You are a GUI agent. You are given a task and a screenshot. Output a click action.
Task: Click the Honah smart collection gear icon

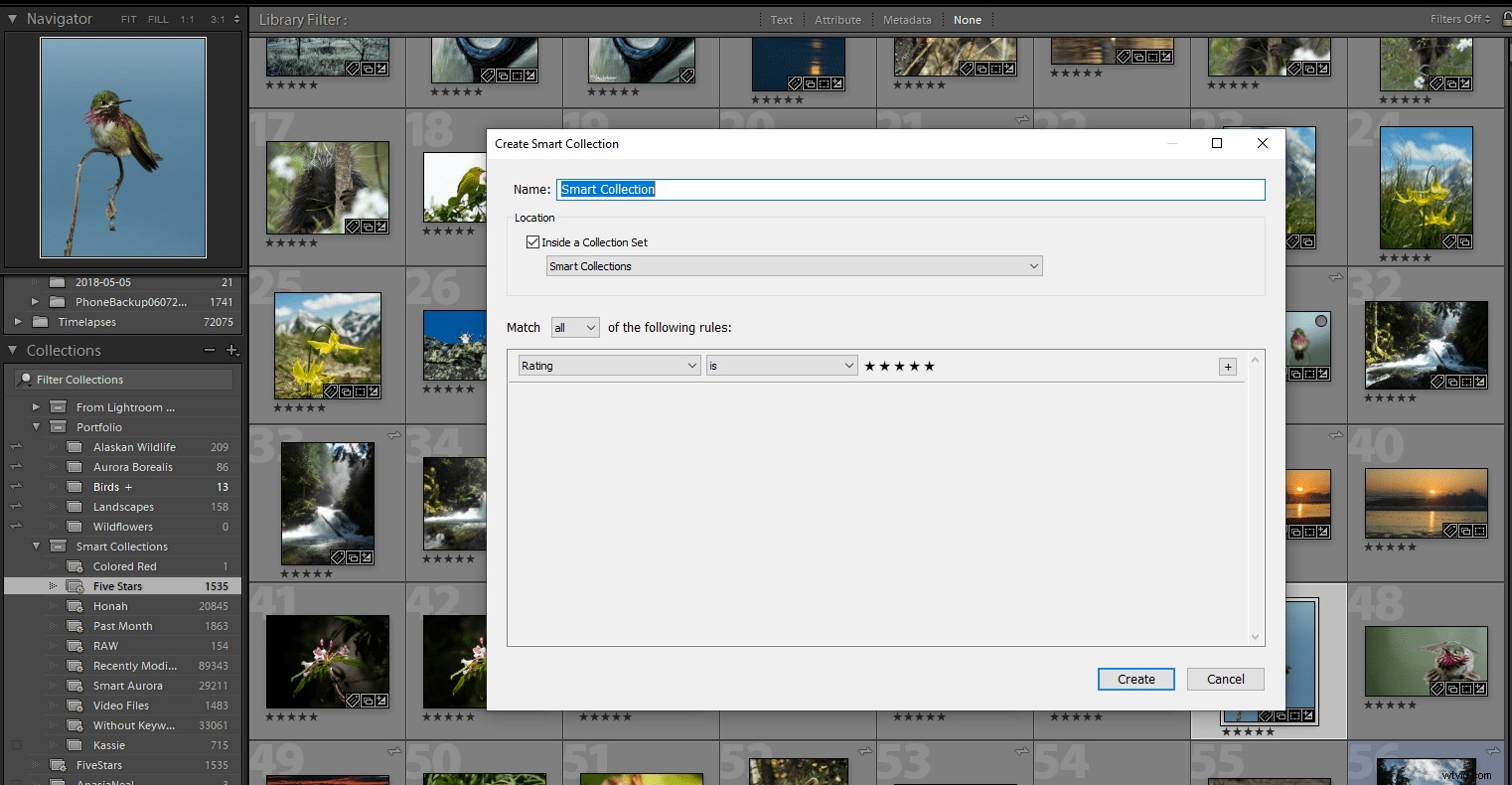[73, 605]
